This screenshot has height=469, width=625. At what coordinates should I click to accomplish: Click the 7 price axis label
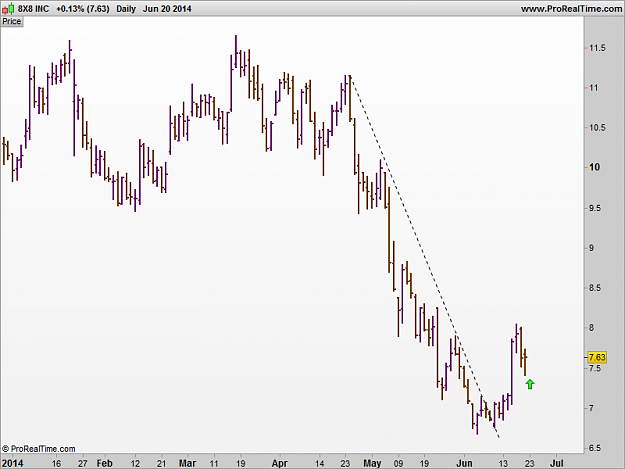592,408
